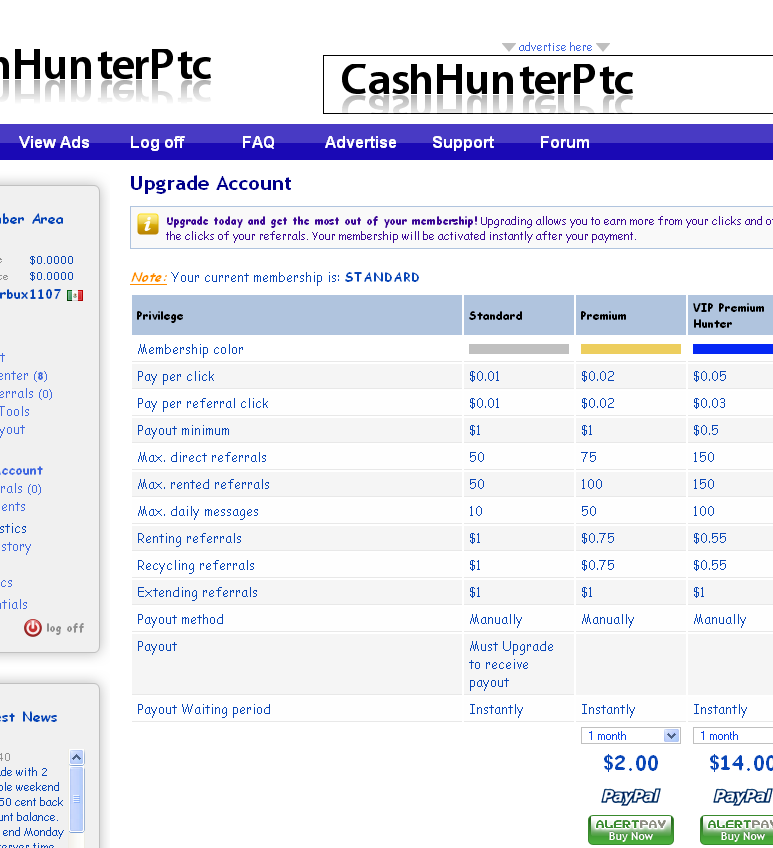Open Support from navigation bar

463,142
